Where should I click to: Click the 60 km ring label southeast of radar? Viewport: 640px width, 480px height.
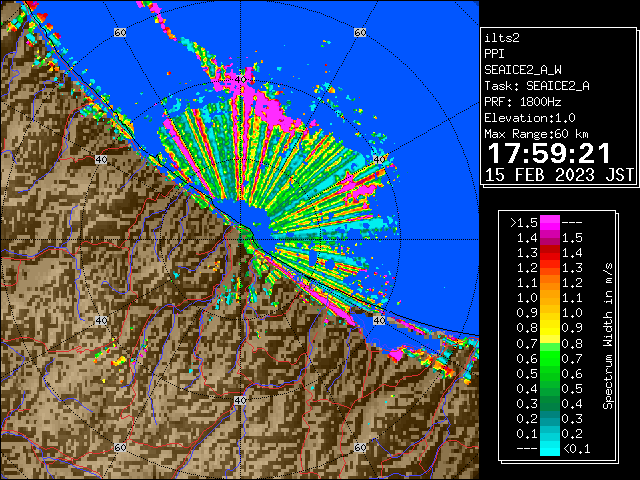(x=360, y=447)
